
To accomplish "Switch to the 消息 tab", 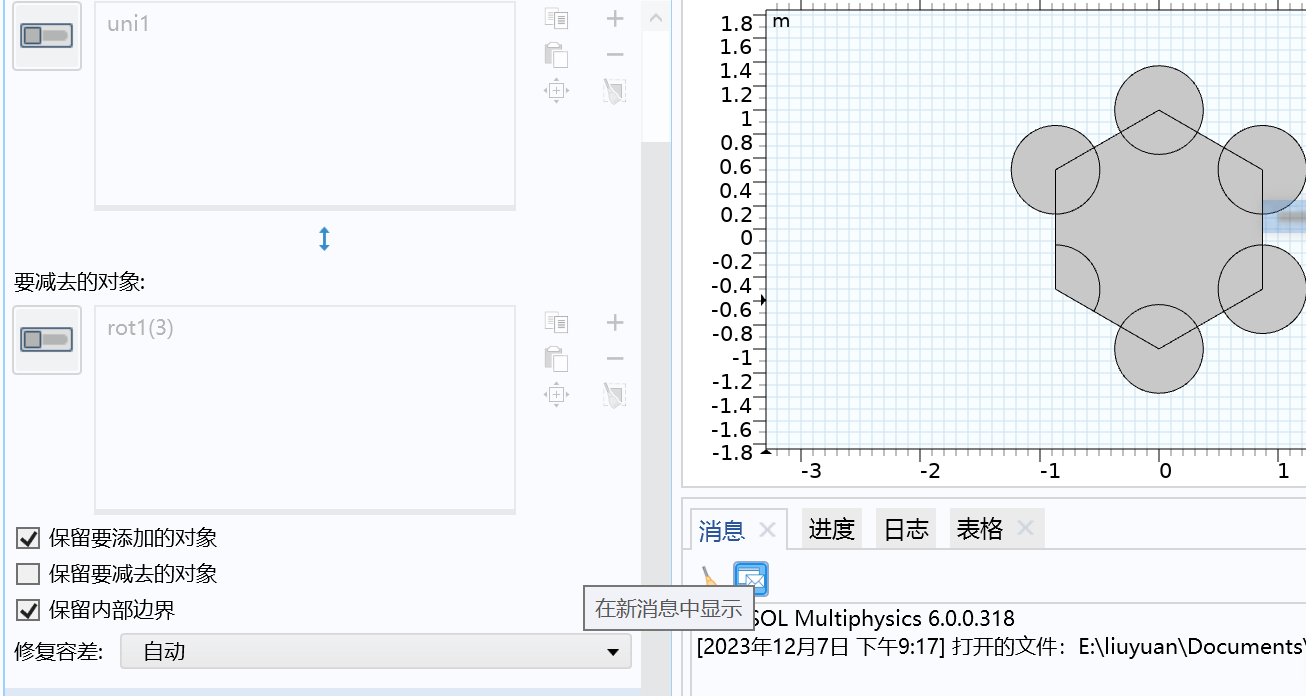I will coord(722,530).
